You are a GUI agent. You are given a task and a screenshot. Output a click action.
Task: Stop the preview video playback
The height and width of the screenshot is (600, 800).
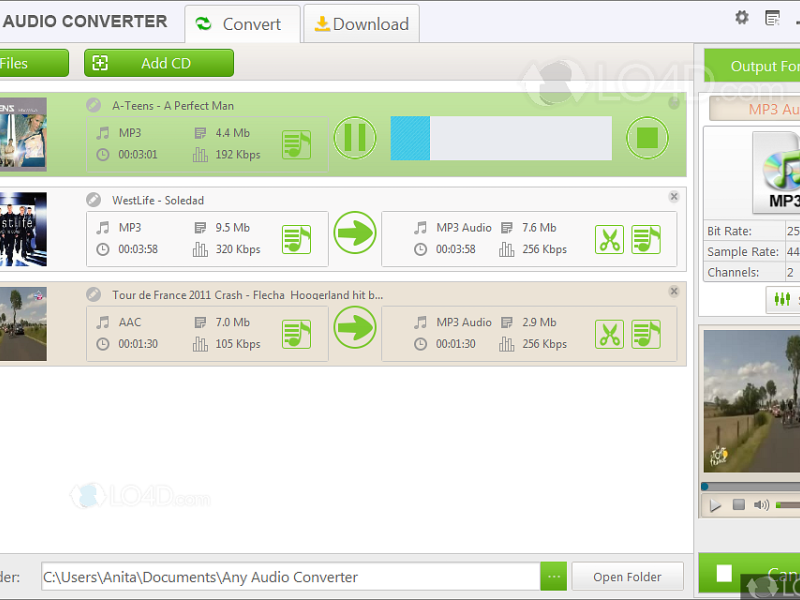pos(738,505)
